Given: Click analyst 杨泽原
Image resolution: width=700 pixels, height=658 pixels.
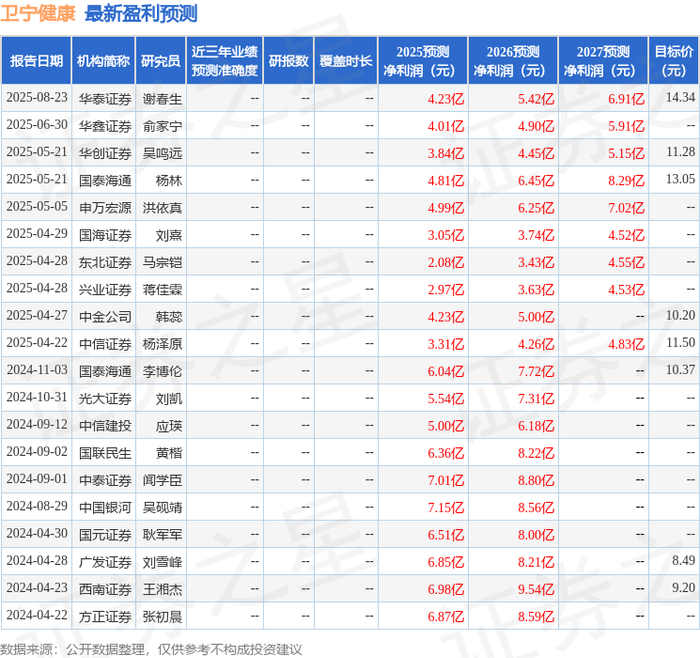Looking at the screenshot, I should click(162, 344).
